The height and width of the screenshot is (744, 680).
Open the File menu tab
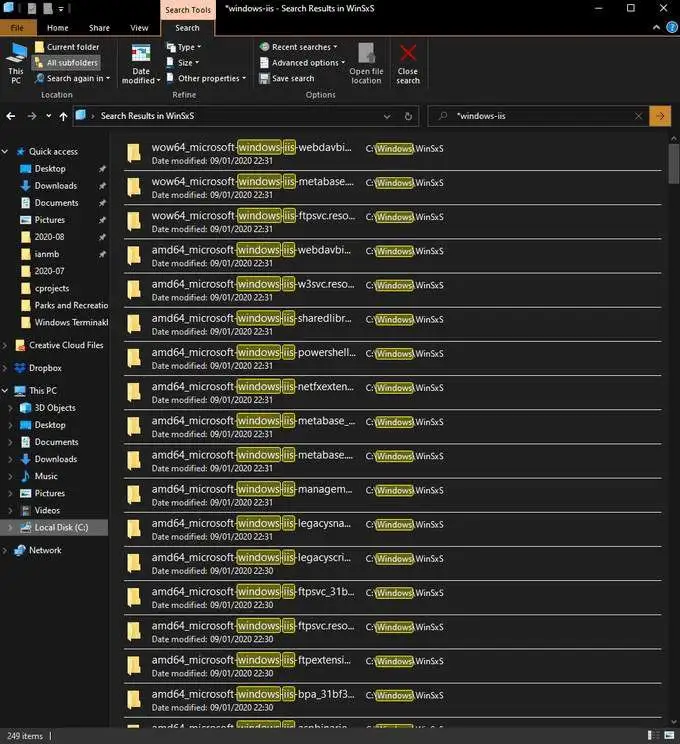[x=18, y=28]
